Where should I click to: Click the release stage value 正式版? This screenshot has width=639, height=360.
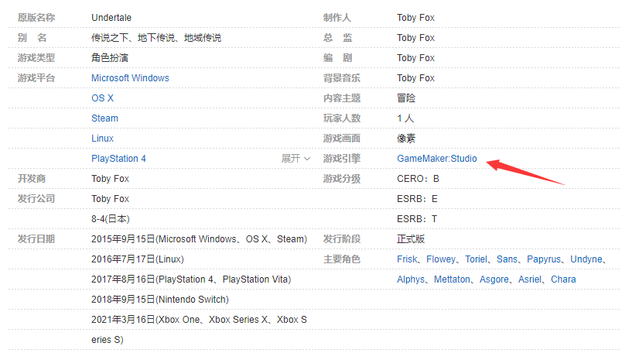[x=411, y=239]
